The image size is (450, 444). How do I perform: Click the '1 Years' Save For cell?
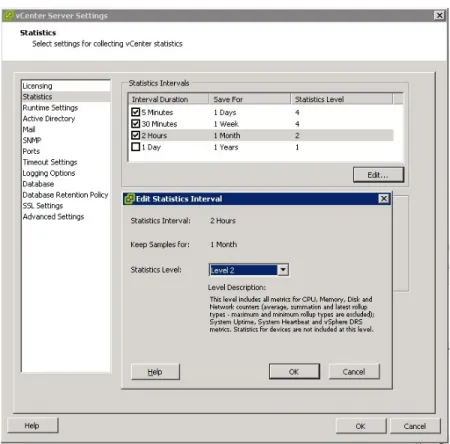(x=226, y=147)
